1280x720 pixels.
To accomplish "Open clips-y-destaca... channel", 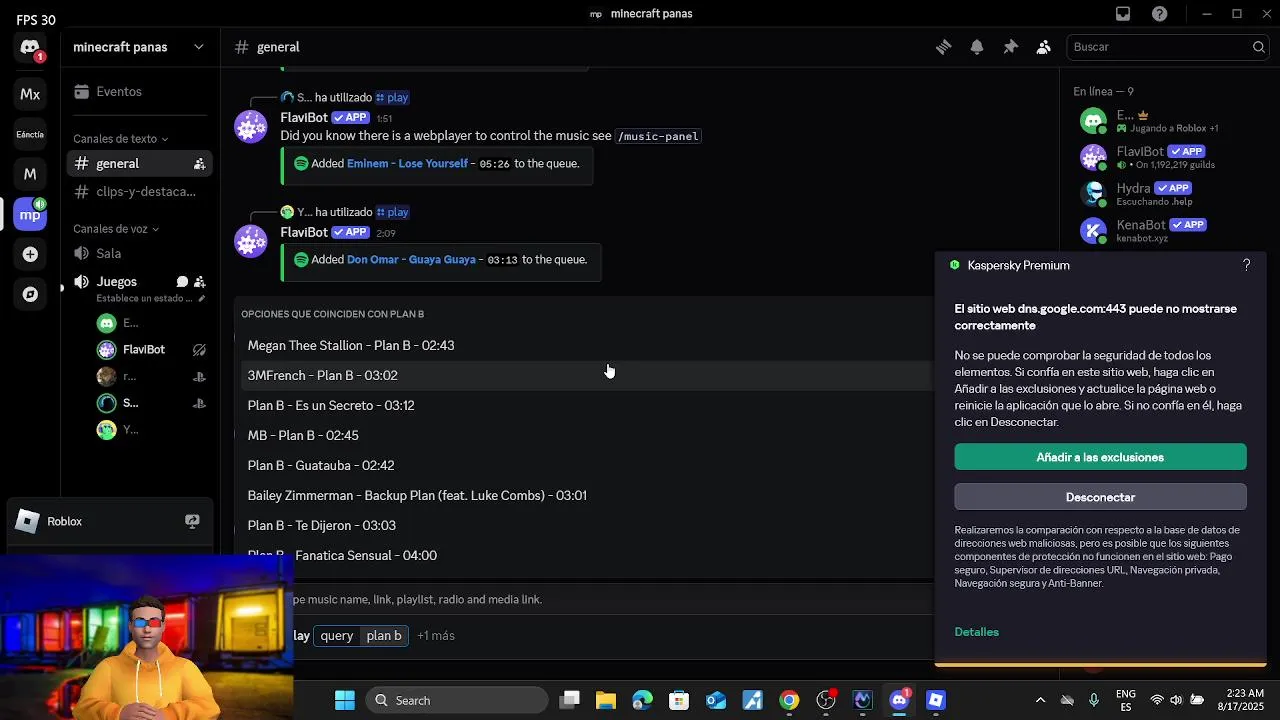I will (x=138, y=191).
